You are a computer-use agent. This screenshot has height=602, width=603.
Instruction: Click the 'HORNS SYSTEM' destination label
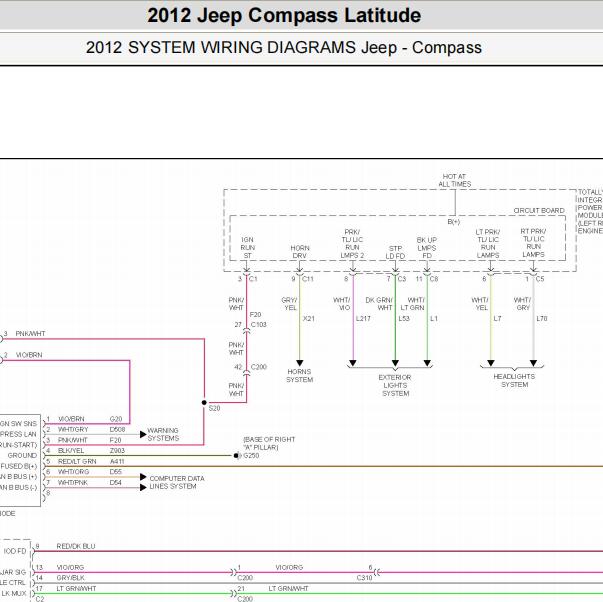[299, 375]
